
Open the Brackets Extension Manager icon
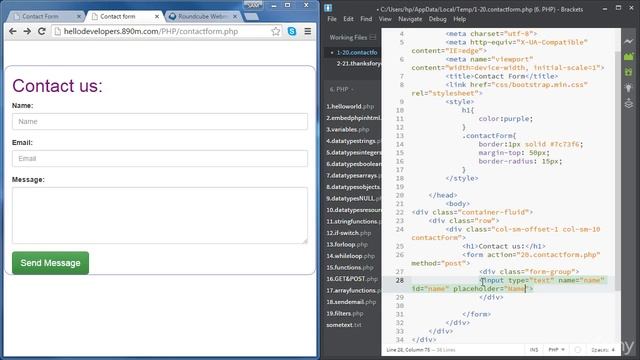629,56
